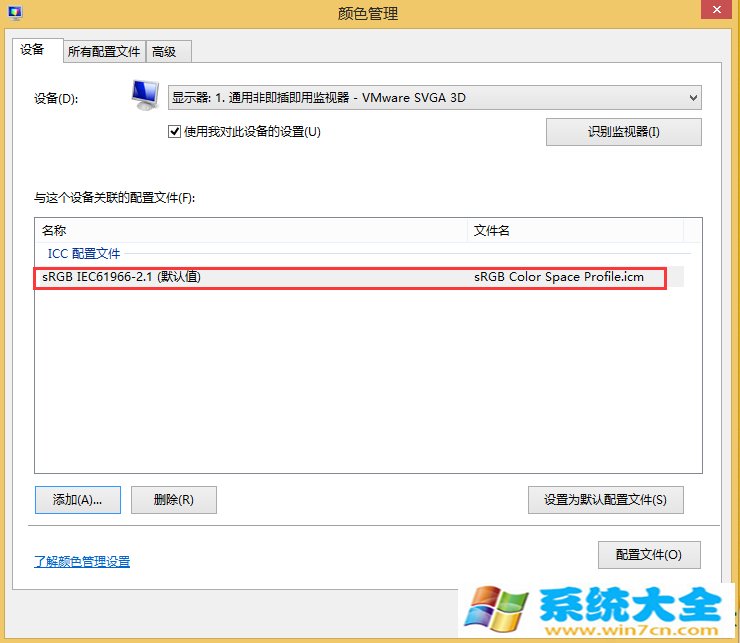Viewport: 740px width, 643px height.
Task: Open the 设备 display dropdown
Action: pyautogui.click(x=435, y=98)
